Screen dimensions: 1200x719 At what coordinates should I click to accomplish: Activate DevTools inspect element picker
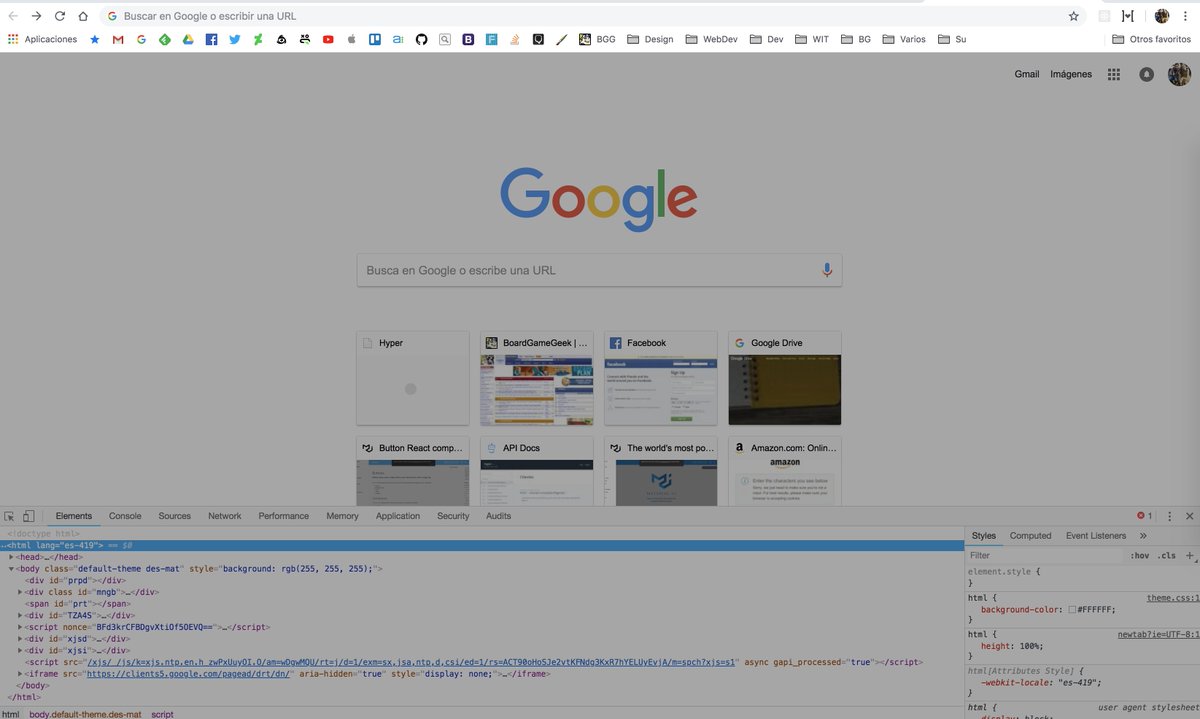[9, 516]
